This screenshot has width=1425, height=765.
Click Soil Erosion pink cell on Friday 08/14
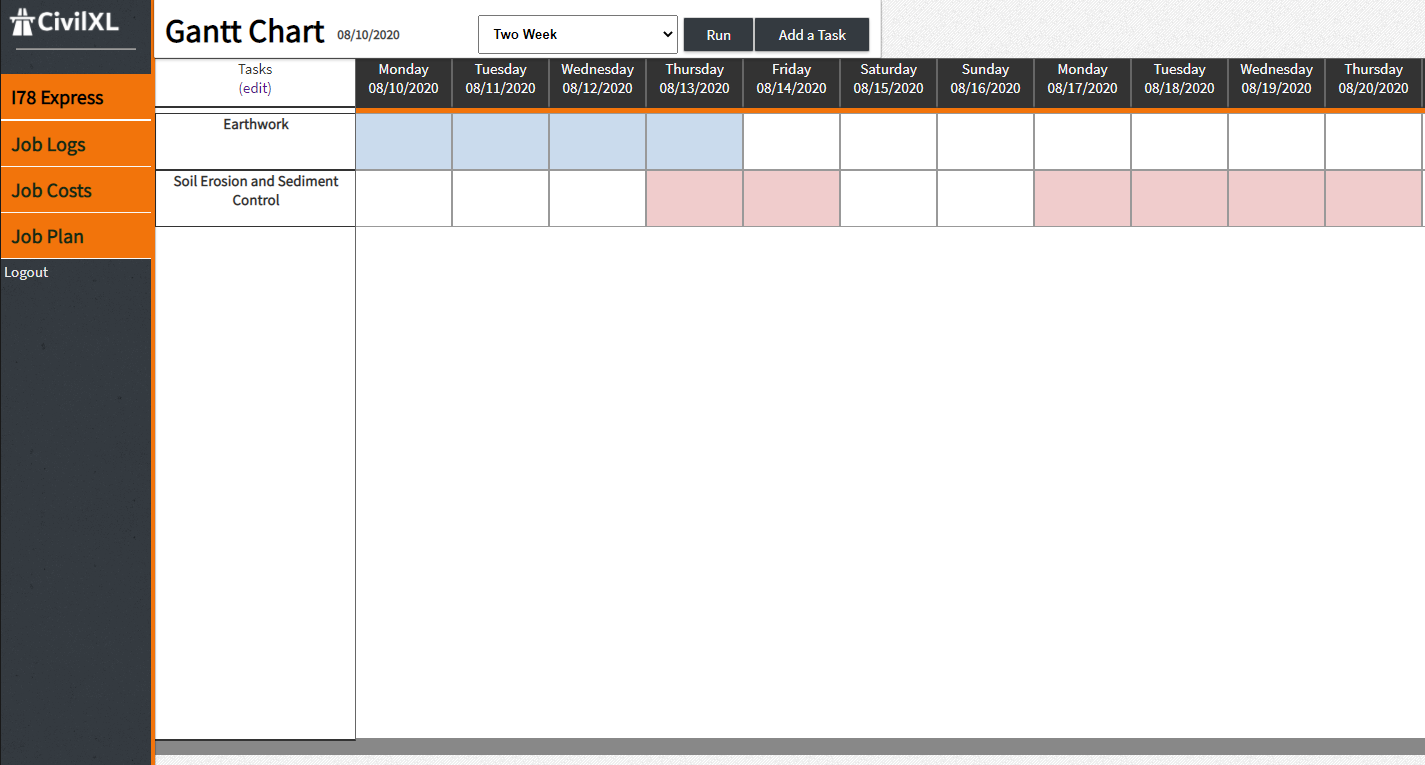click(791, 198)
